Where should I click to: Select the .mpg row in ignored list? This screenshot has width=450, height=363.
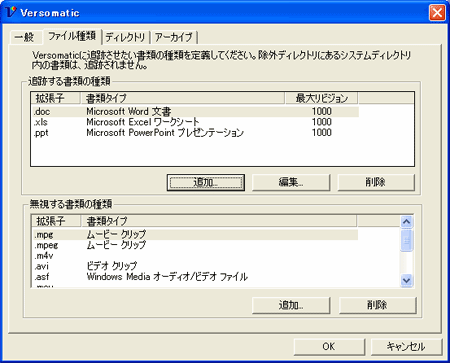point(195,234)
